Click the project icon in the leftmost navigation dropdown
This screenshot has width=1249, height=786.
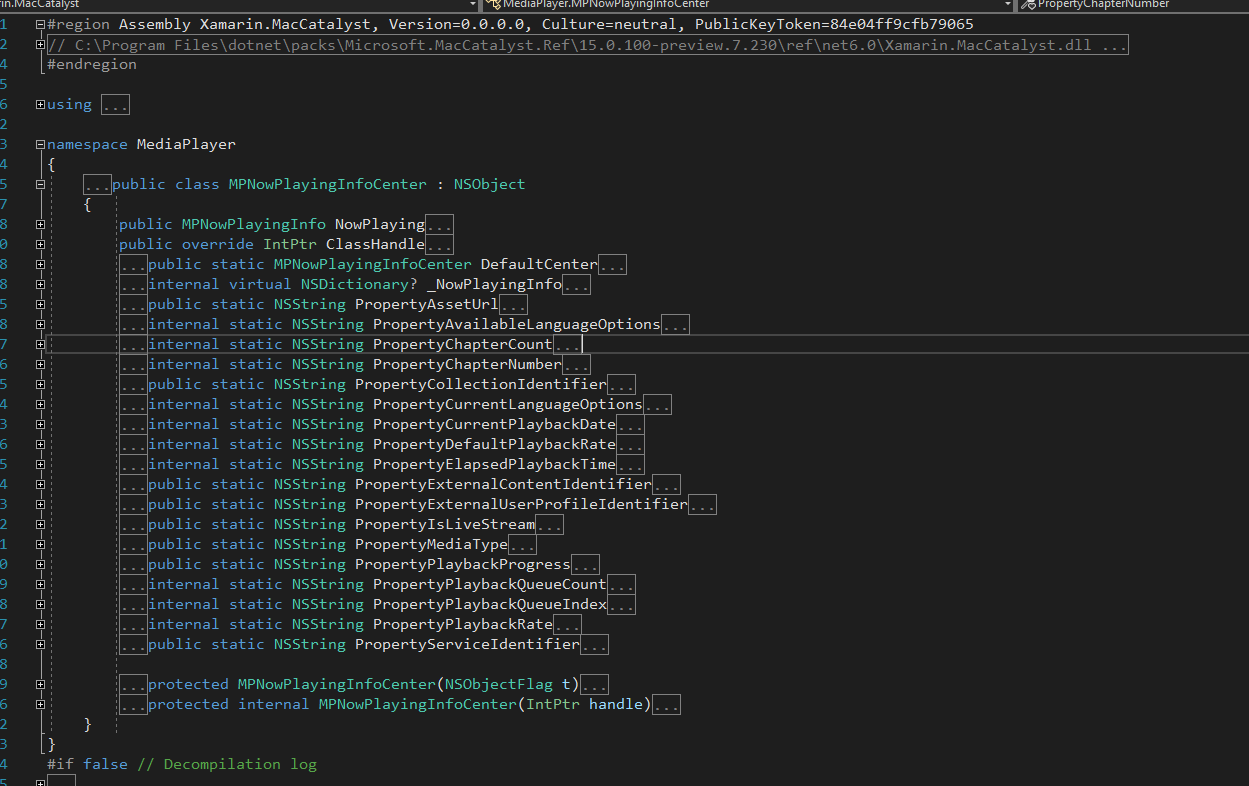[5, 5]
